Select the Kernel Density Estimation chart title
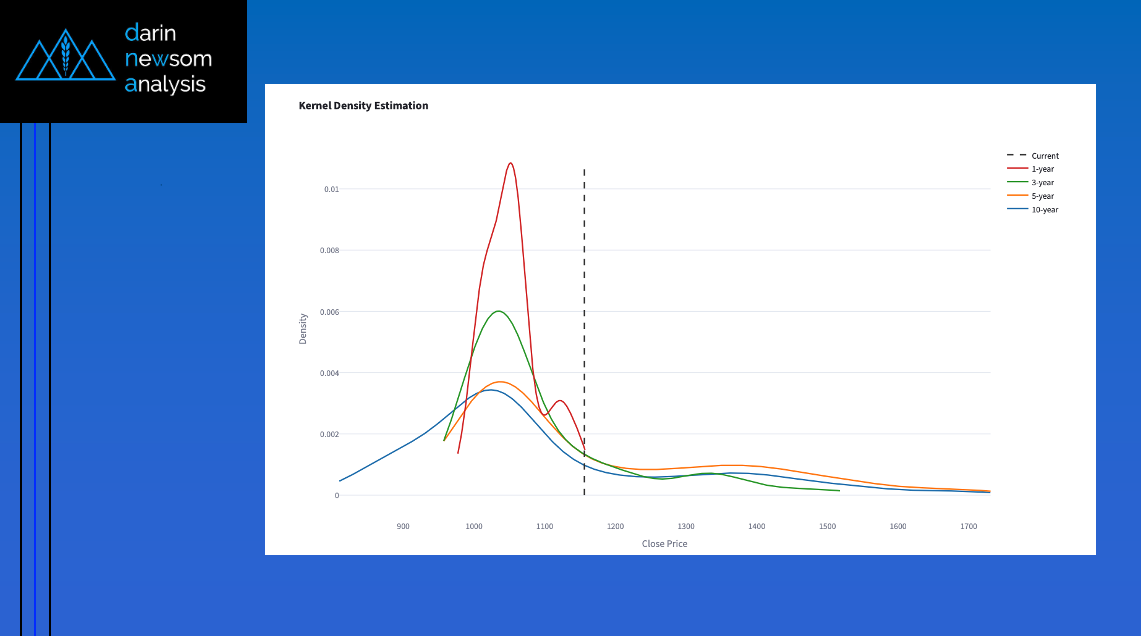This screenshot has width=1141, height=636. [363, 106]
